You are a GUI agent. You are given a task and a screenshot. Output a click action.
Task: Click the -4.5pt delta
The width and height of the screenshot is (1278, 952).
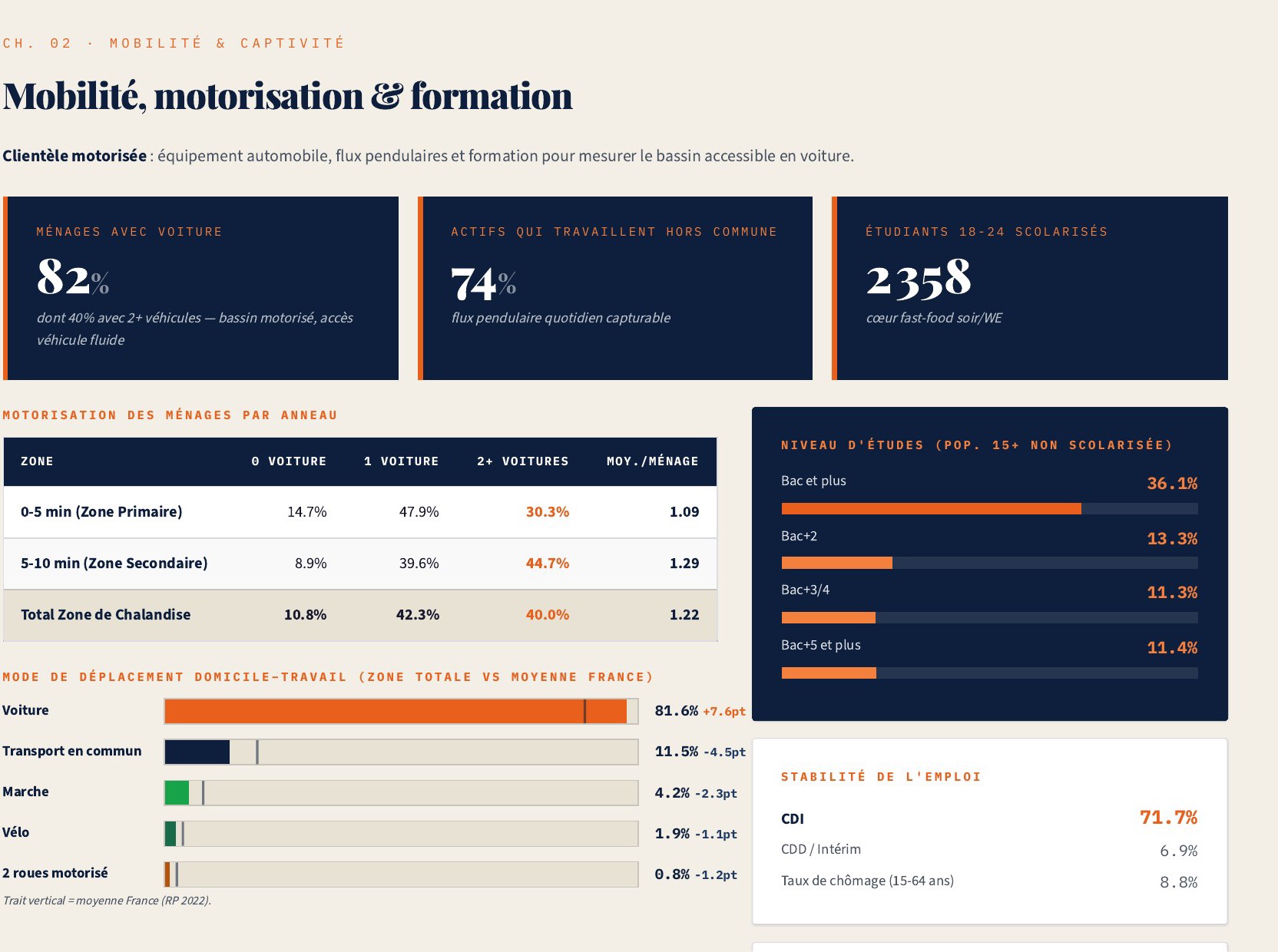coord(724,752)
